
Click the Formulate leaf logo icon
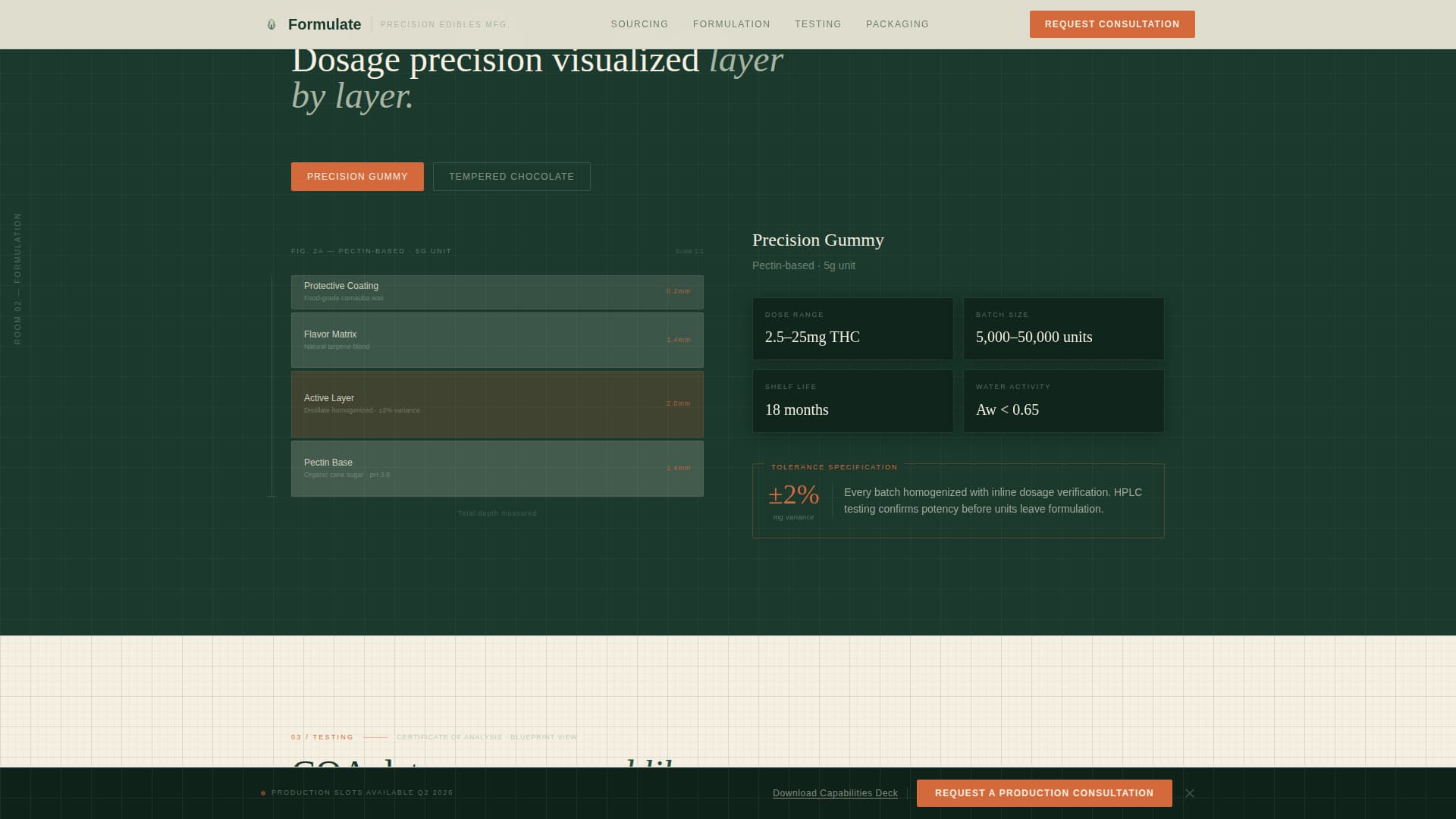[271, 24]
